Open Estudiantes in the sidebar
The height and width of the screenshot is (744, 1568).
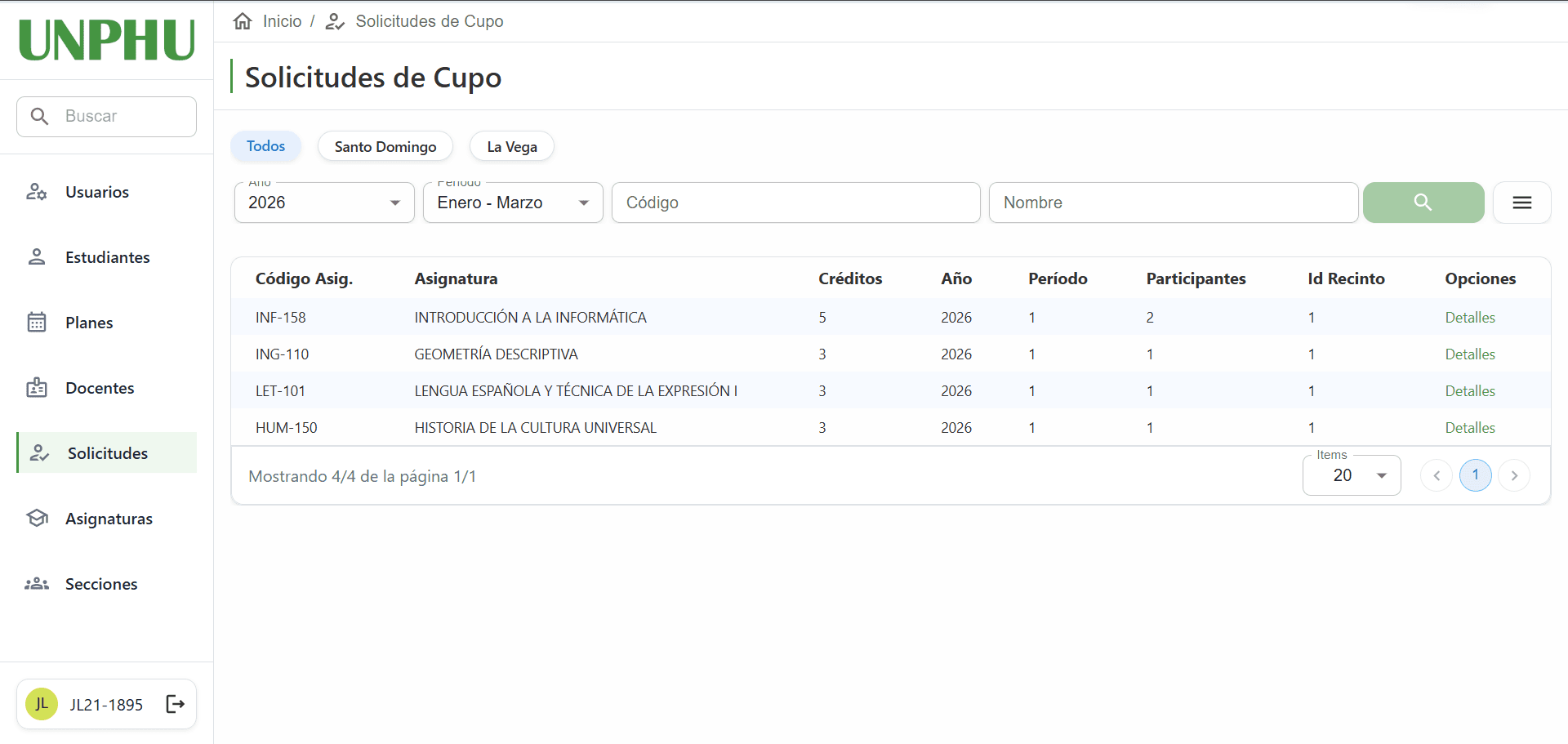106,257
